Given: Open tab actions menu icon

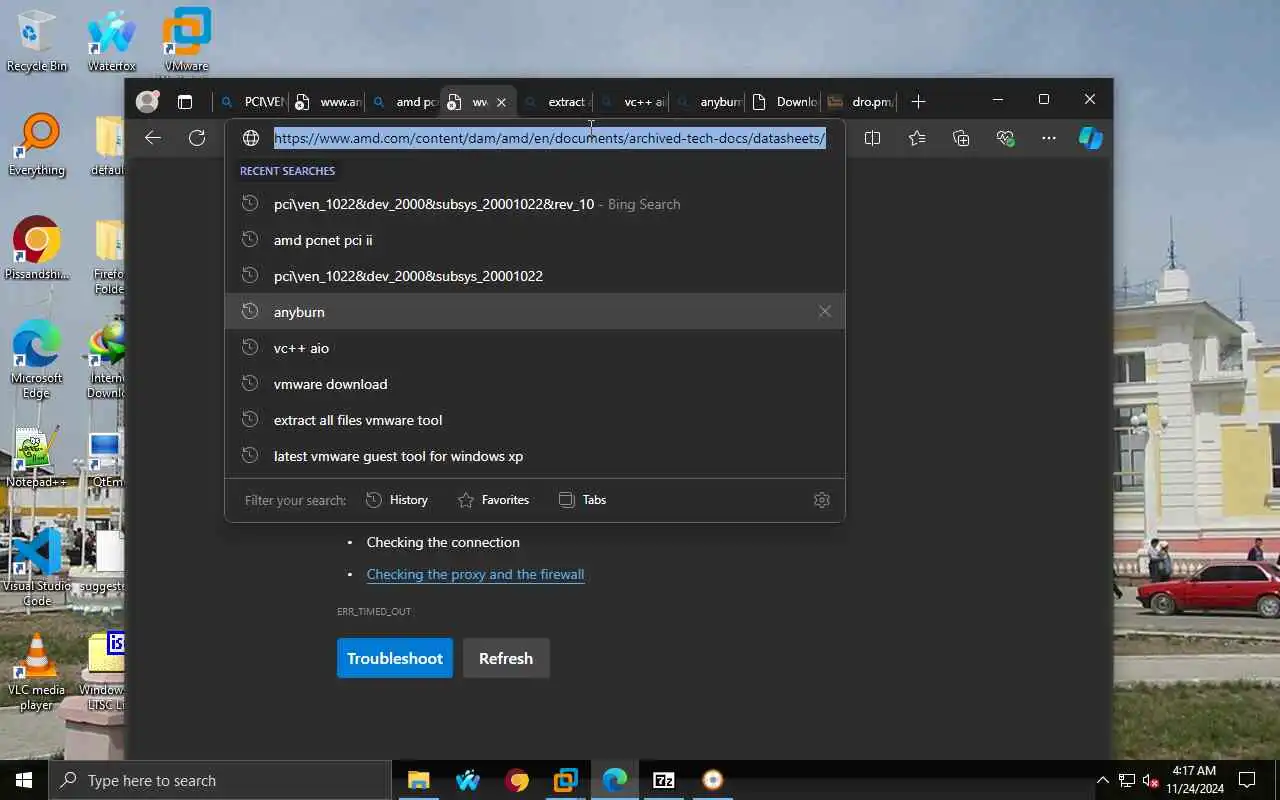Looking at the screenshot, I should [185, 101].
